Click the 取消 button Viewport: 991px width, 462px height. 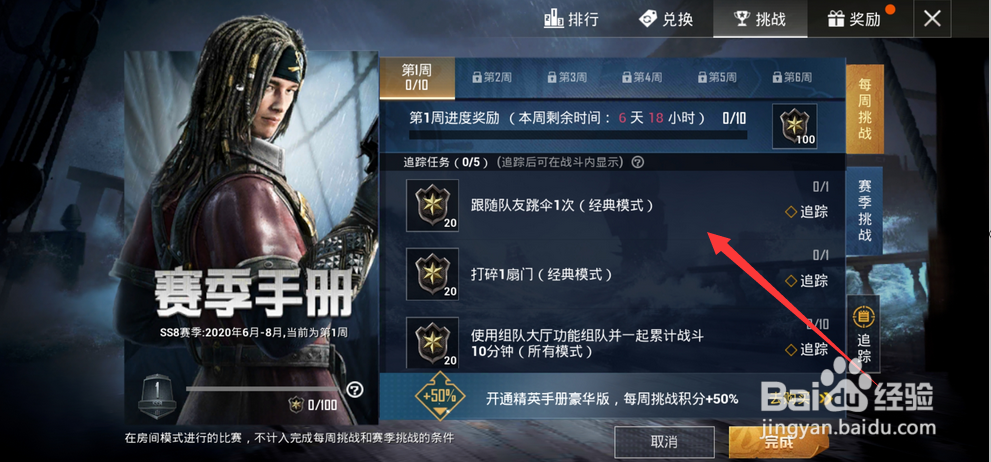[x=664, y=441]
